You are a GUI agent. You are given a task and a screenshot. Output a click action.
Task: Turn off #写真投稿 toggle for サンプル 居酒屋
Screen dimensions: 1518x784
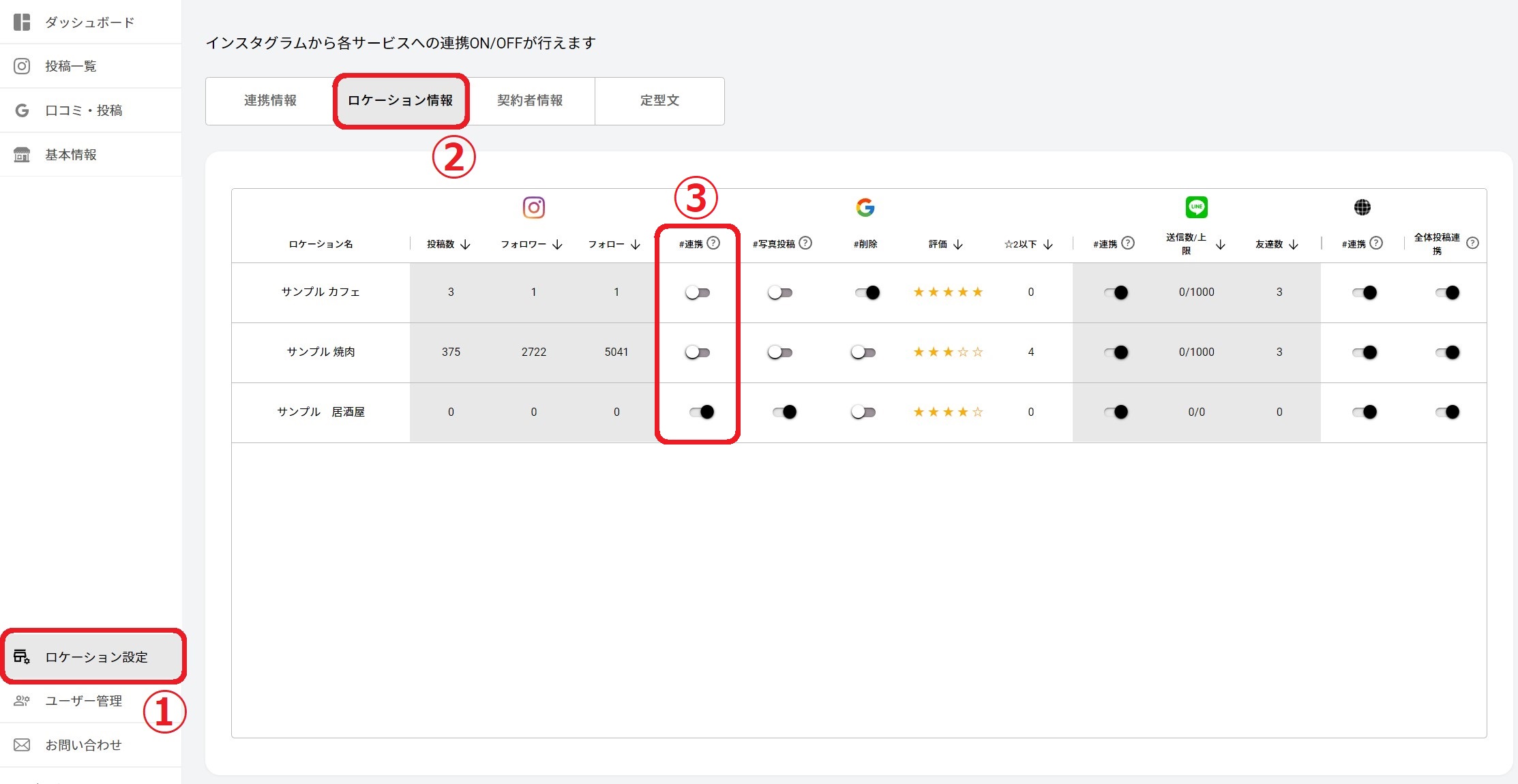784,412
